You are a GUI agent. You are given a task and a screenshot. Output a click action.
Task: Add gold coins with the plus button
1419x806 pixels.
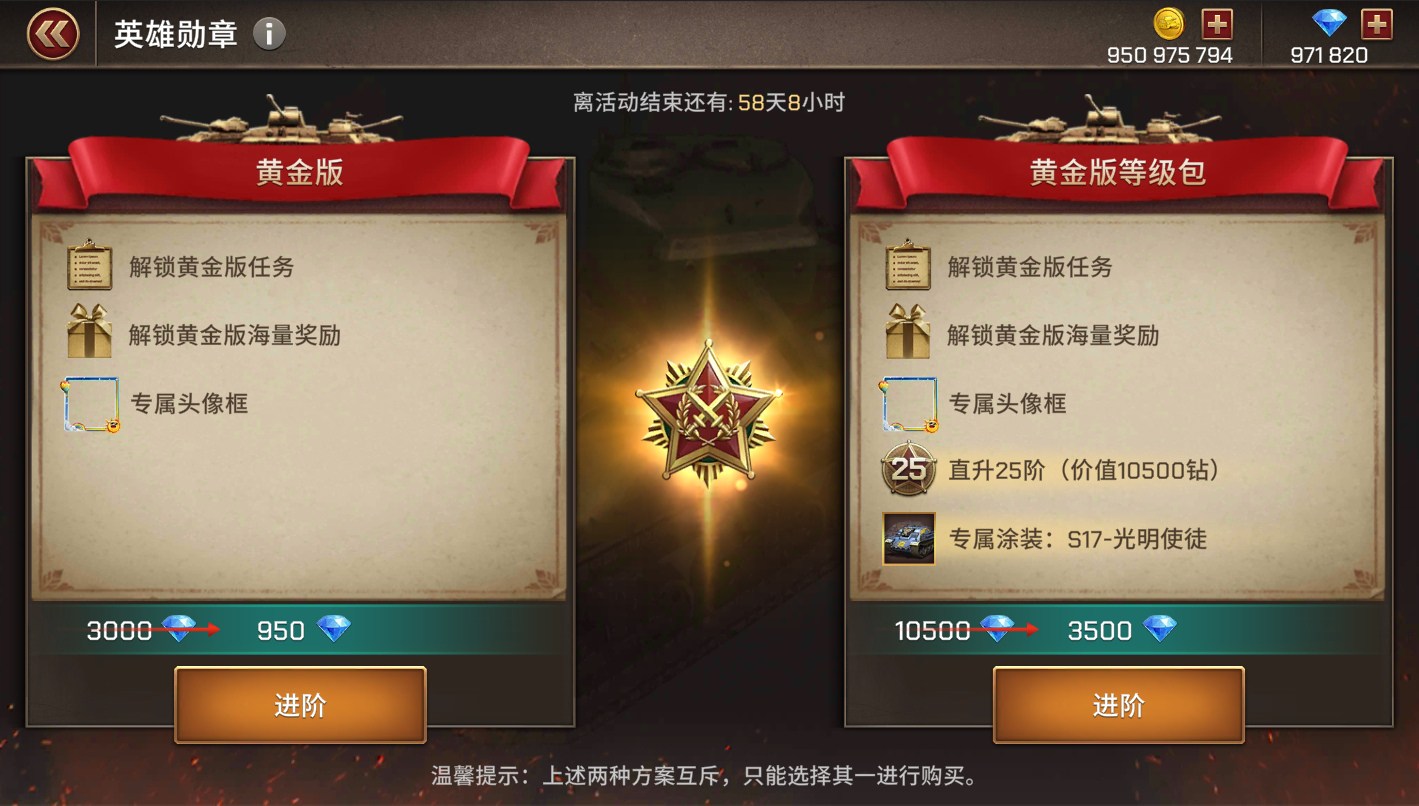pyautogui.click(x=1216, y=23)
